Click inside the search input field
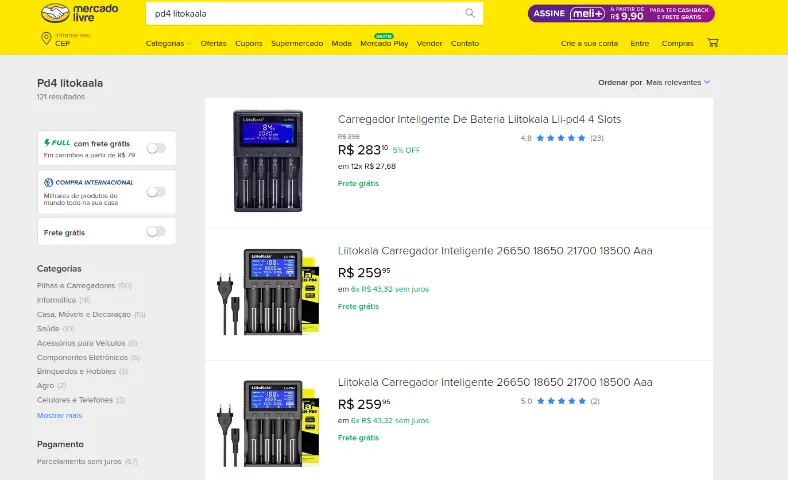 tap(302, 14)
